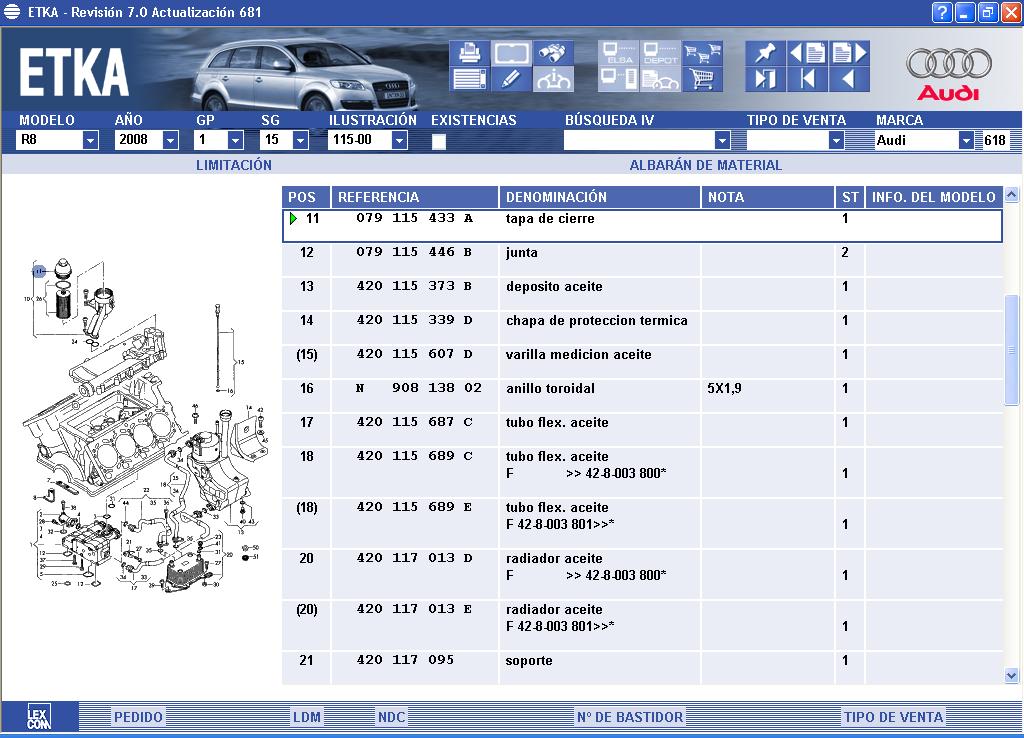The height and width of the screenshot is (738, 1024).
Task: Select reference '420 117 013 E'
Action: click(x=414, y=609)
